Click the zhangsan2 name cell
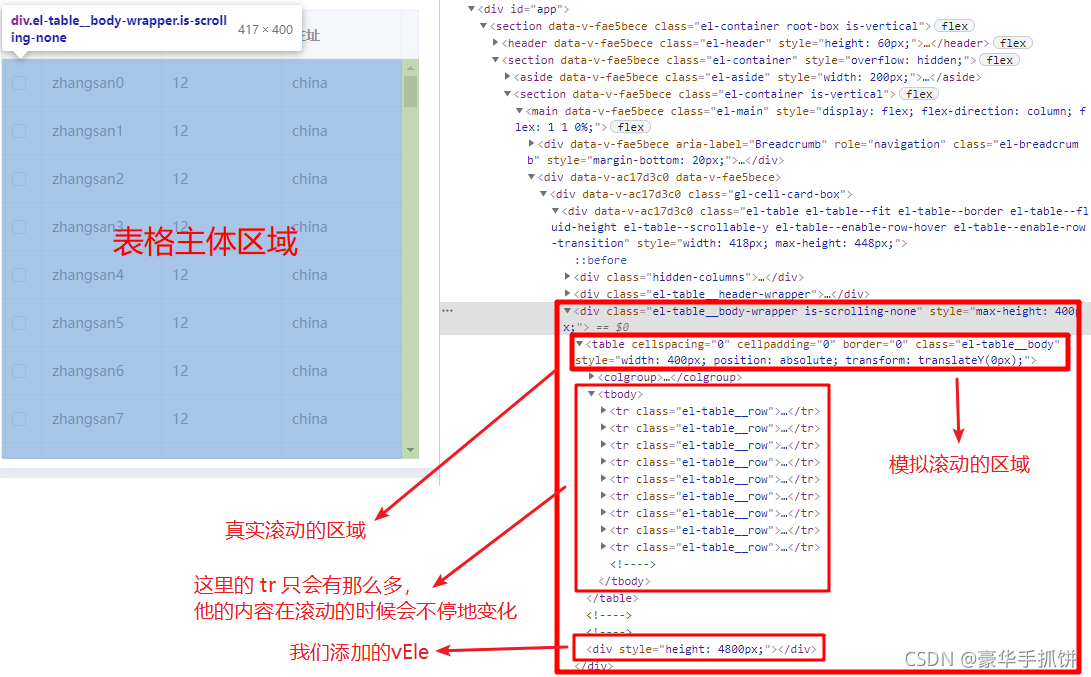The height and width of the screenshot is (677, 1091). click(102, 179)
